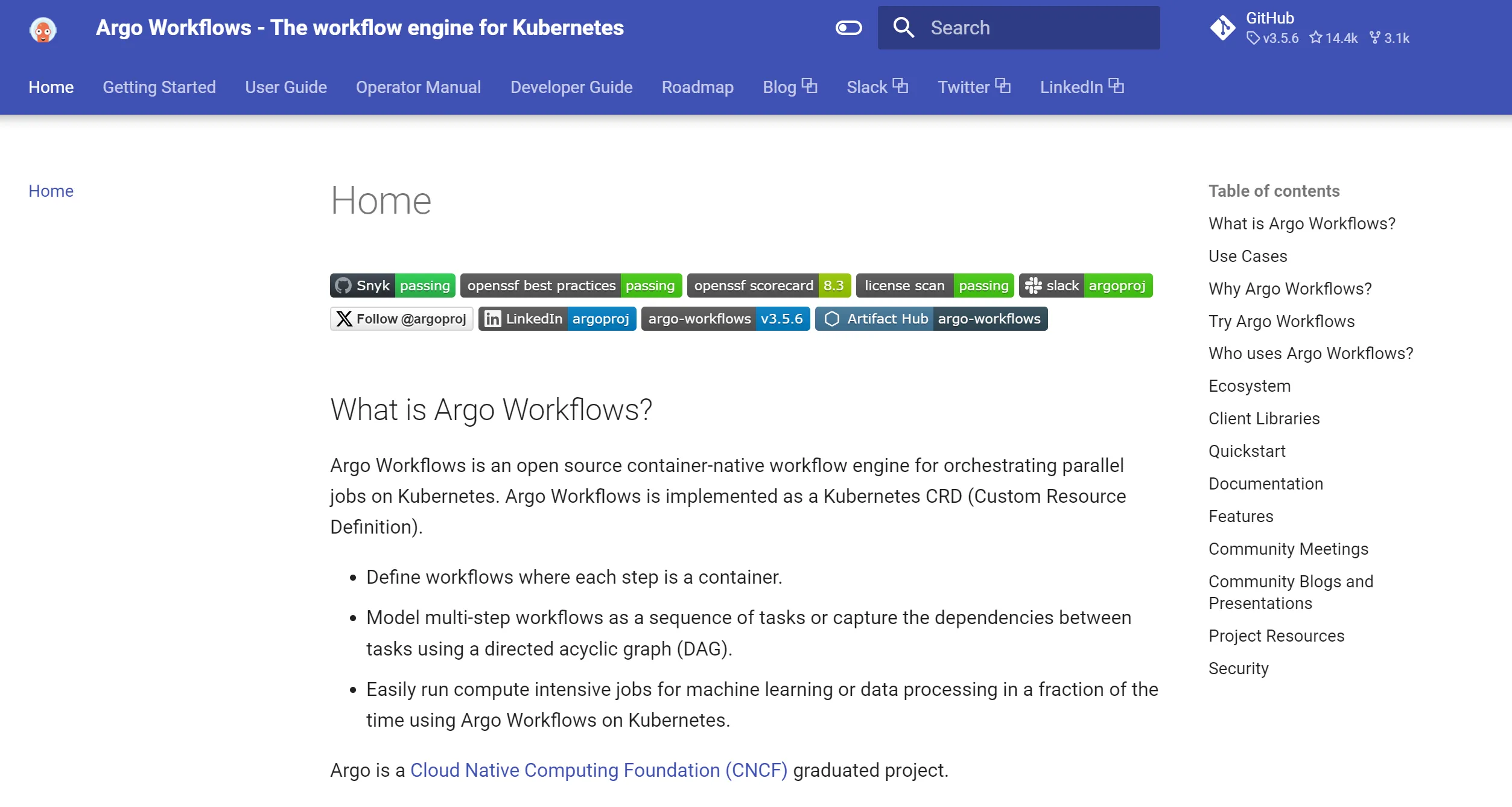This screenshot has height=807, width=1512.
Task: Click the Argo Workflows logo icon
Action: click(43, 27)
